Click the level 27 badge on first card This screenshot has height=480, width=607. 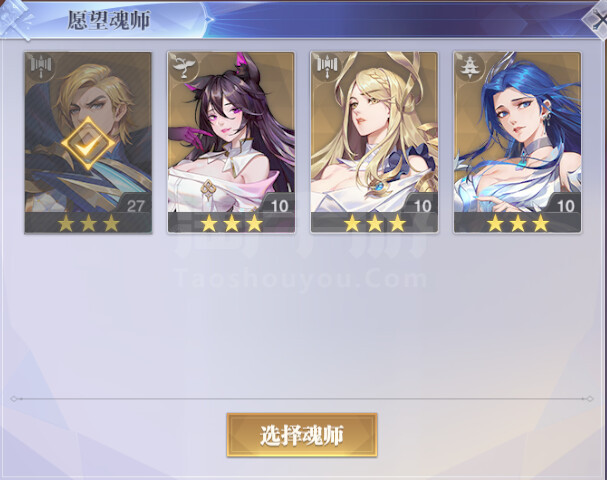pos(135,205)
